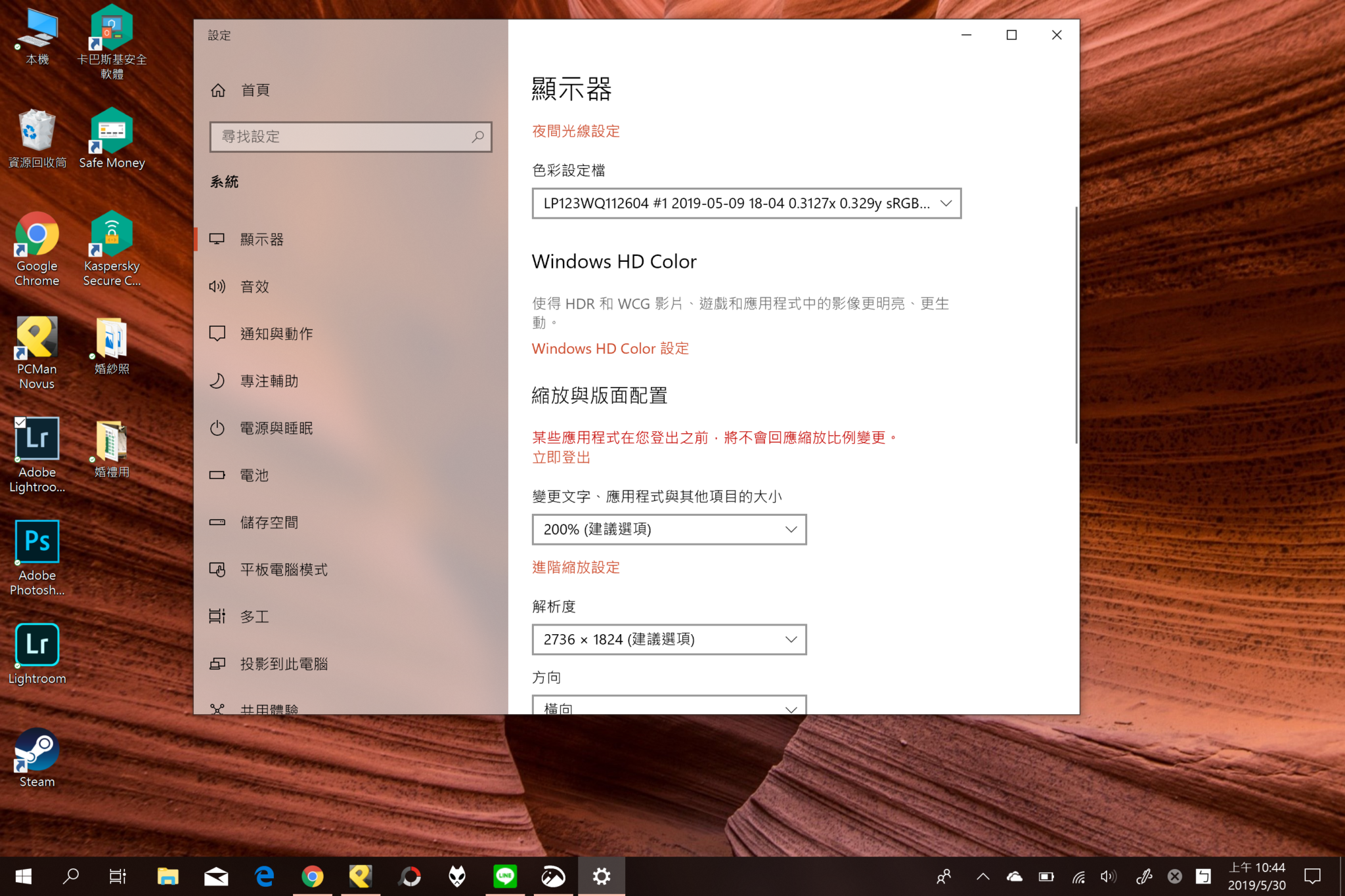This screenshot has height=896, width=1345.
Task: Open the 婚禮用 folder on desktop
Action: pos(112,450)
